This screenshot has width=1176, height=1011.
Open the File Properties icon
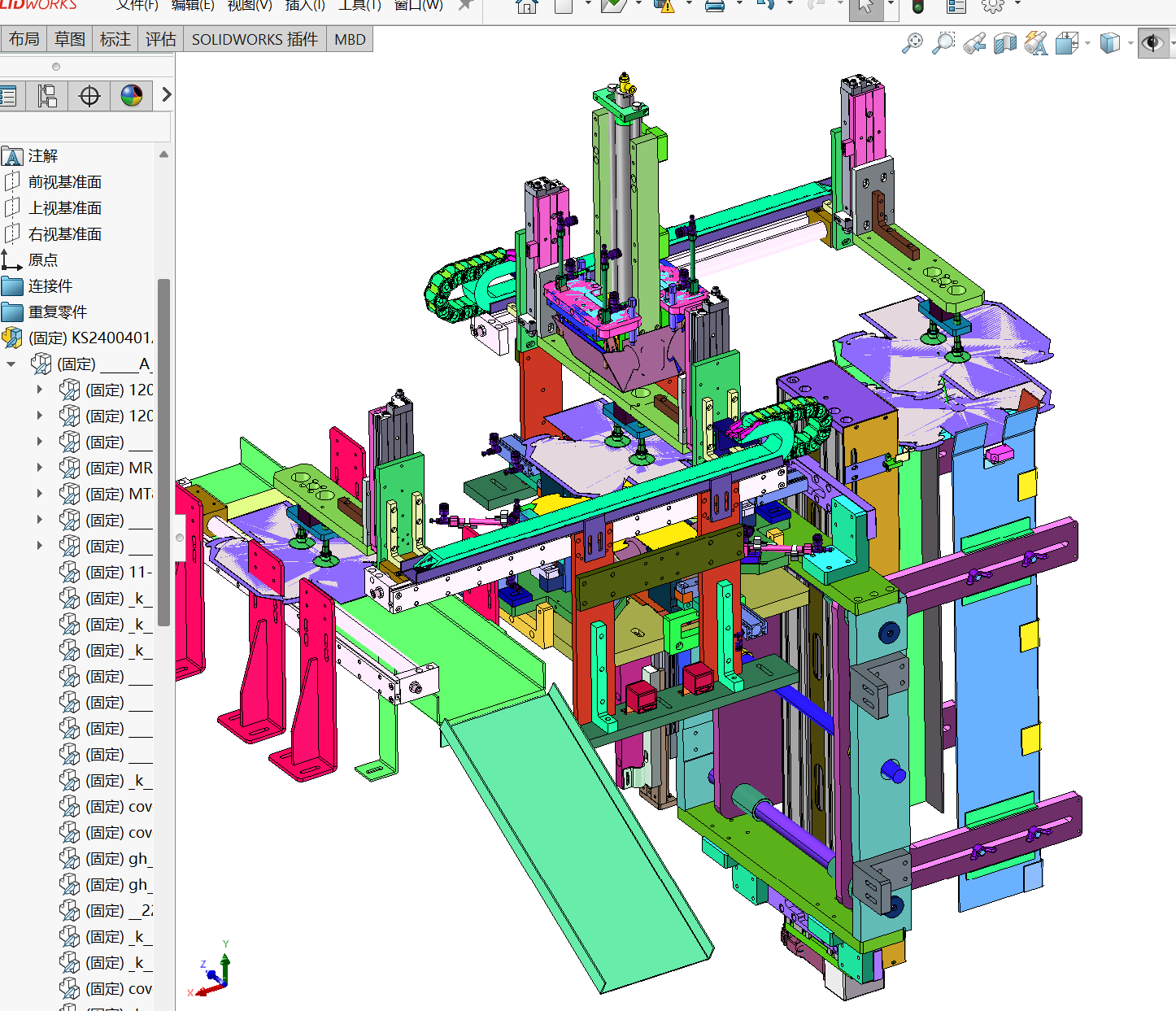coord(956,7)
